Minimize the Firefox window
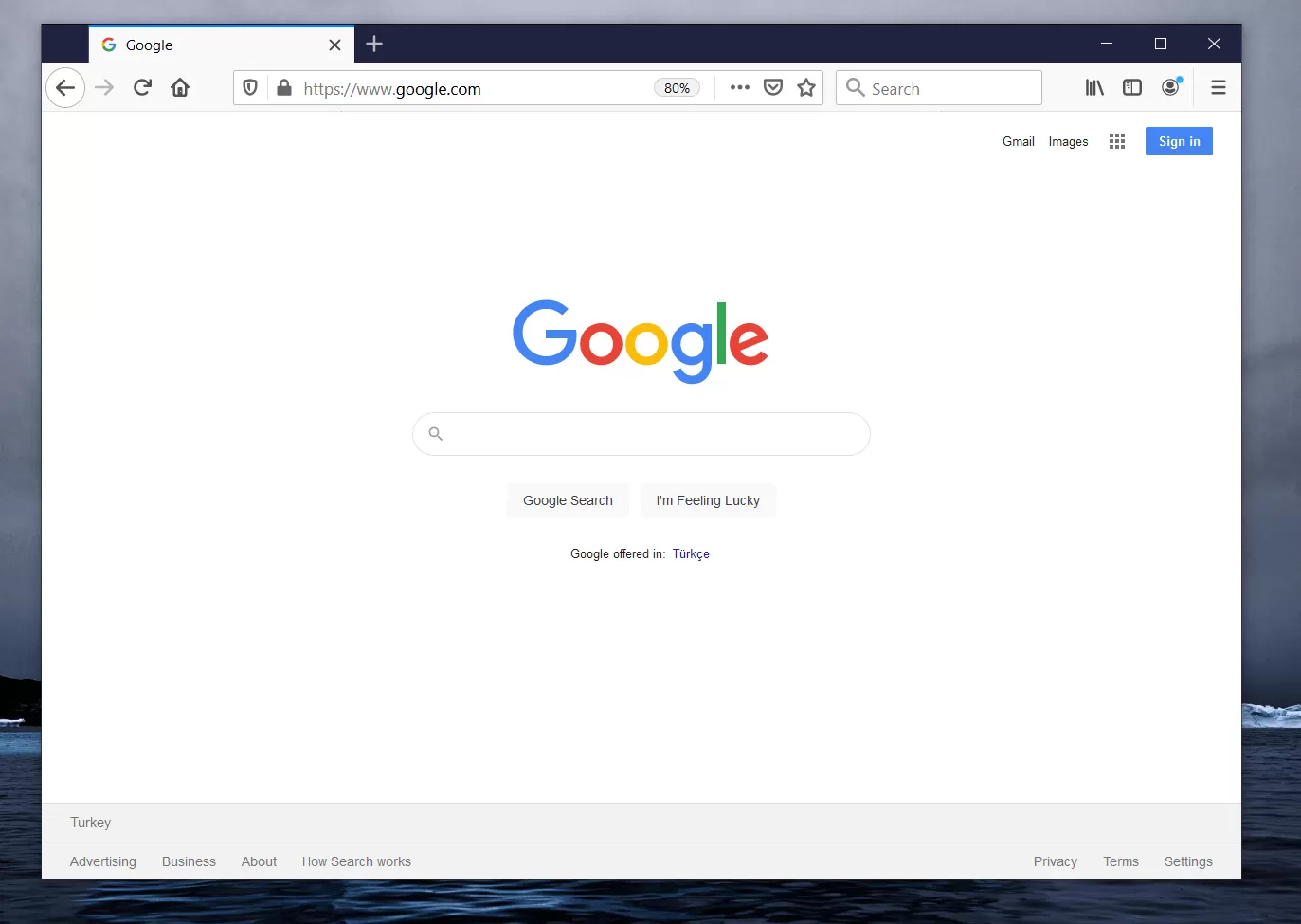Image resolution: width=1301 pixels, height=924 pixels. 1107,44
